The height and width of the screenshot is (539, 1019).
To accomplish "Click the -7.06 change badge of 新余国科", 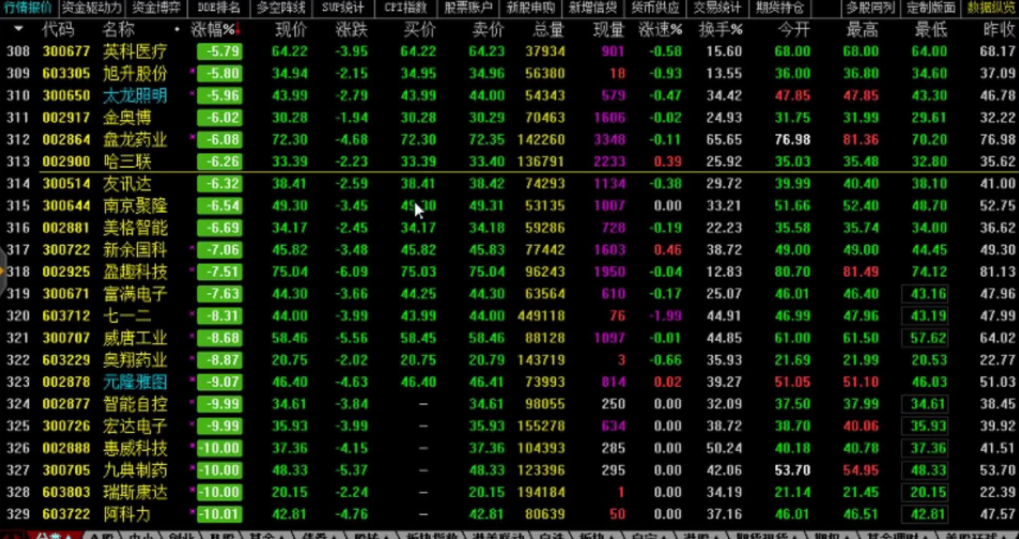I will (x=220, y=250).
